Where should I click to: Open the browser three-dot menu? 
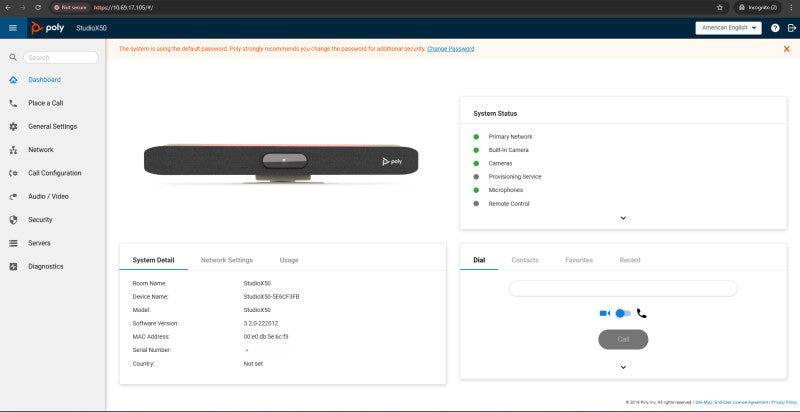pyautogui.click(x=791, y=8)
